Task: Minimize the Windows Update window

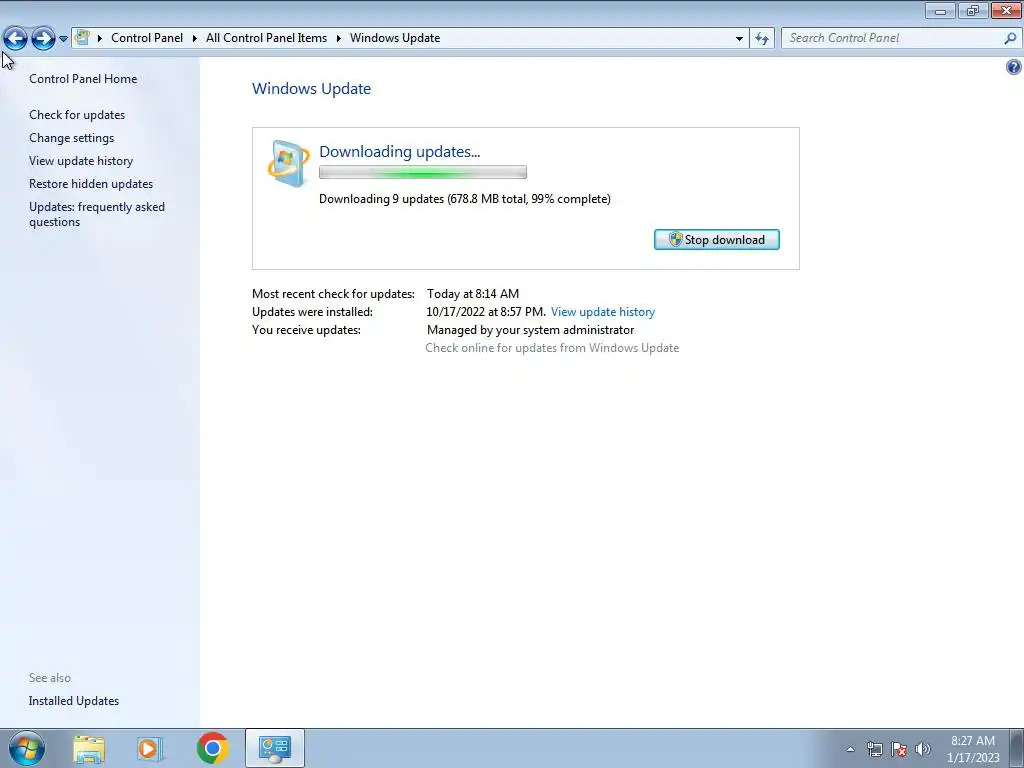Action: (940, 10)
